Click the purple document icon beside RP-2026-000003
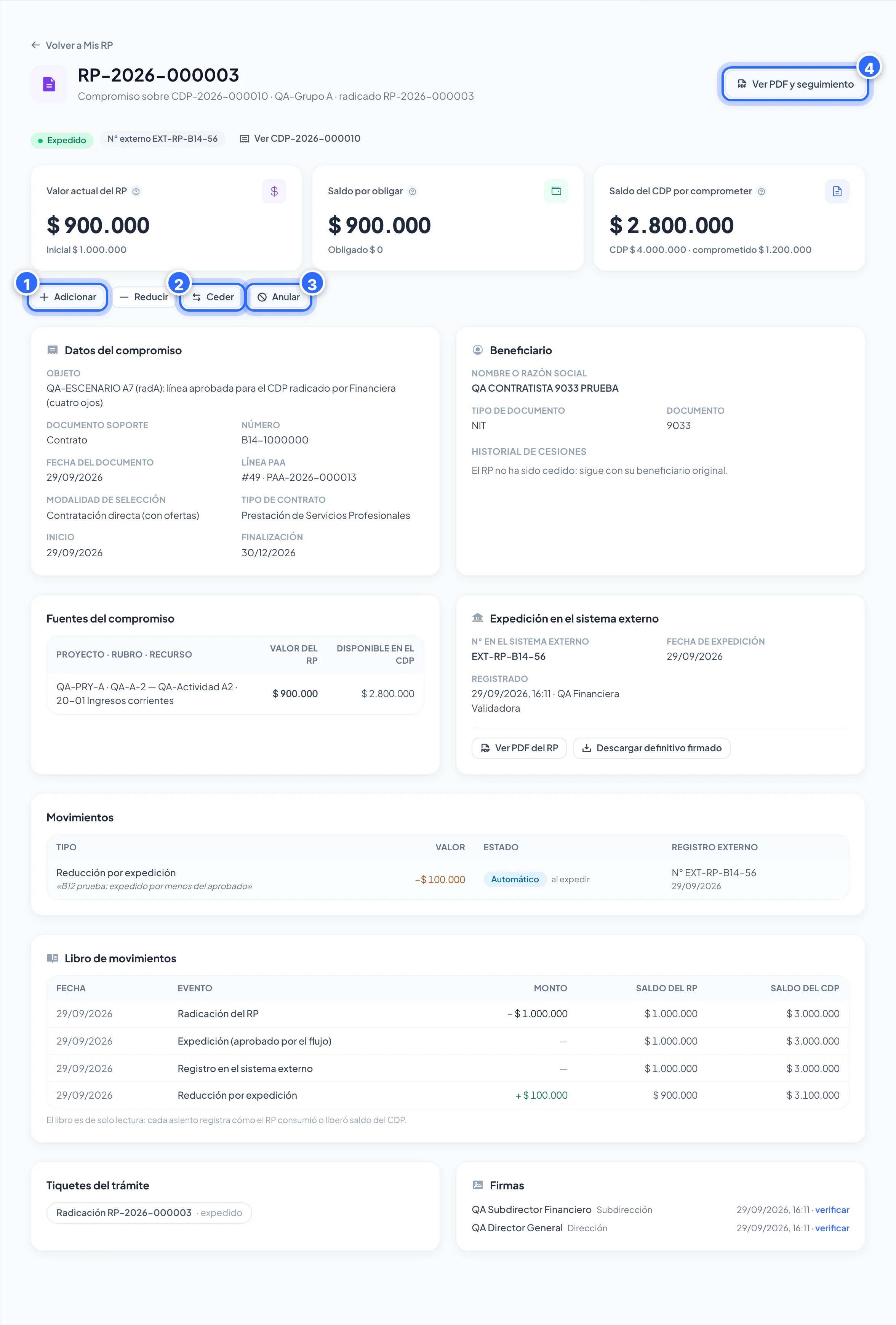The height and width of the screenshot is (1325, 896). coord(49,84)
